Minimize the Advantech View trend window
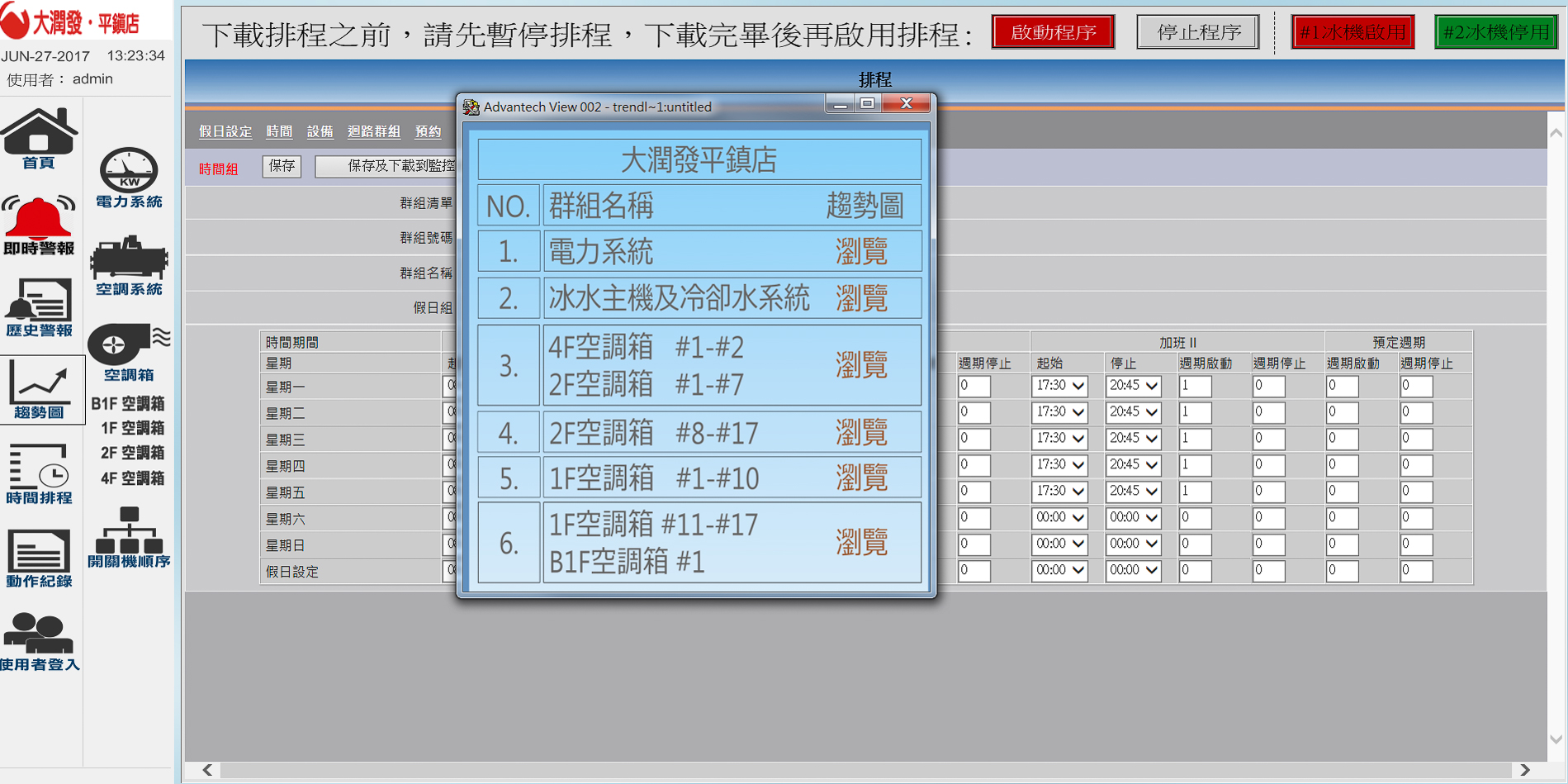The image size is (1568, 784). (840, 103)
